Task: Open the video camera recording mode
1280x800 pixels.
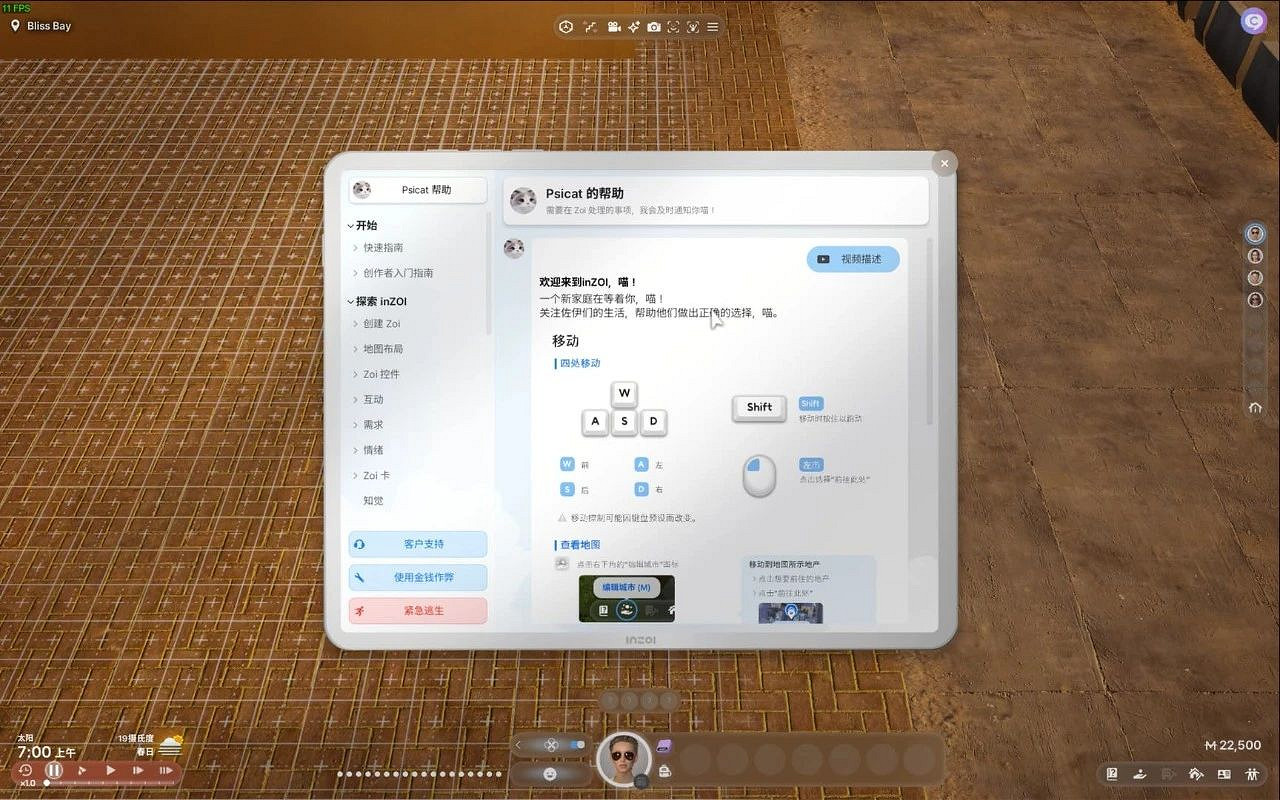Action: pos(614,27)
